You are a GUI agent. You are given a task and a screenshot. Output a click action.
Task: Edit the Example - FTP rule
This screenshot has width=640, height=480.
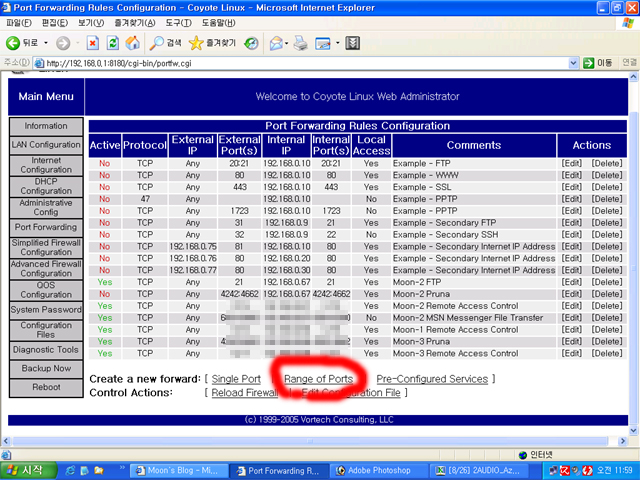pyautogui.click(x=571, y=163)
